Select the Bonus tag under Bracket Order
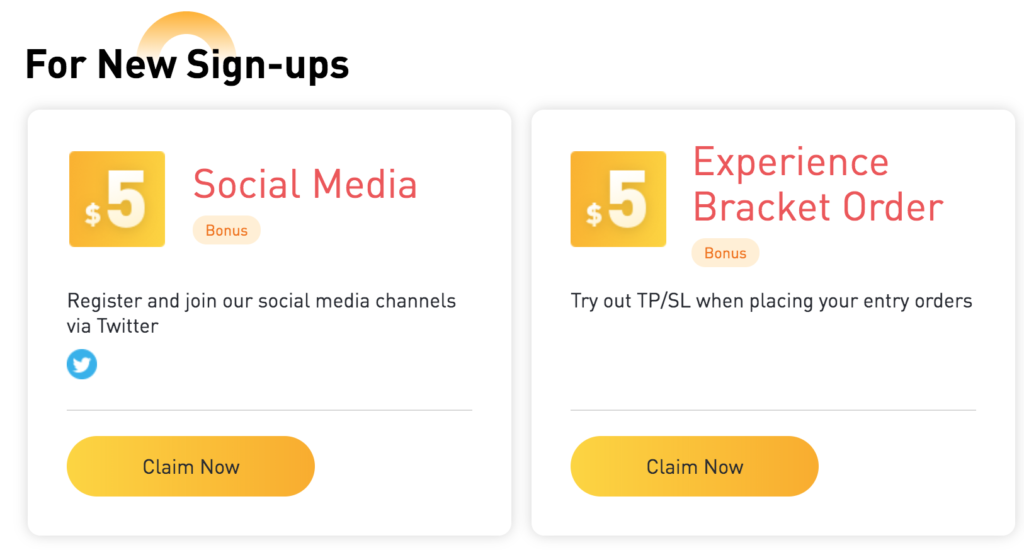This screenshot has height=557, width=1024. [725, 253]
